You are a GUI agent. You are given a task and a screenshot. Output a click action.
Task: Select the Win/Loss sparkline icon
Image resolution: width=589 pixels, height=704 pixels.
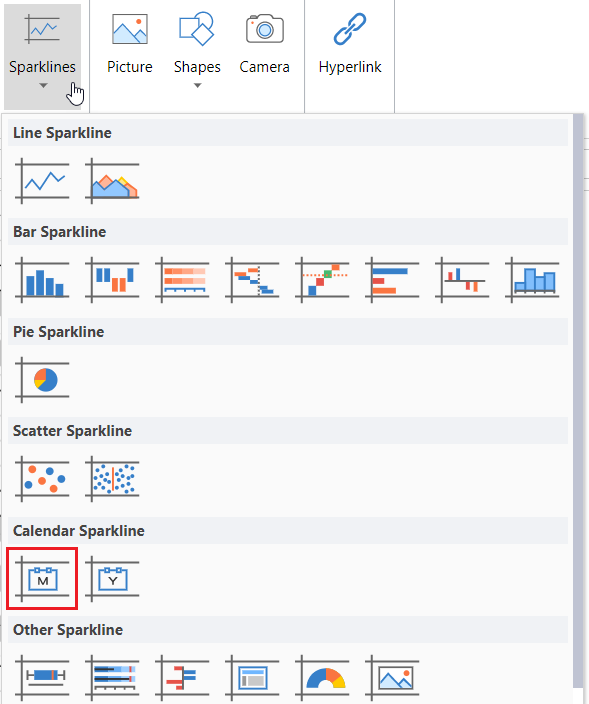[112, 280]
